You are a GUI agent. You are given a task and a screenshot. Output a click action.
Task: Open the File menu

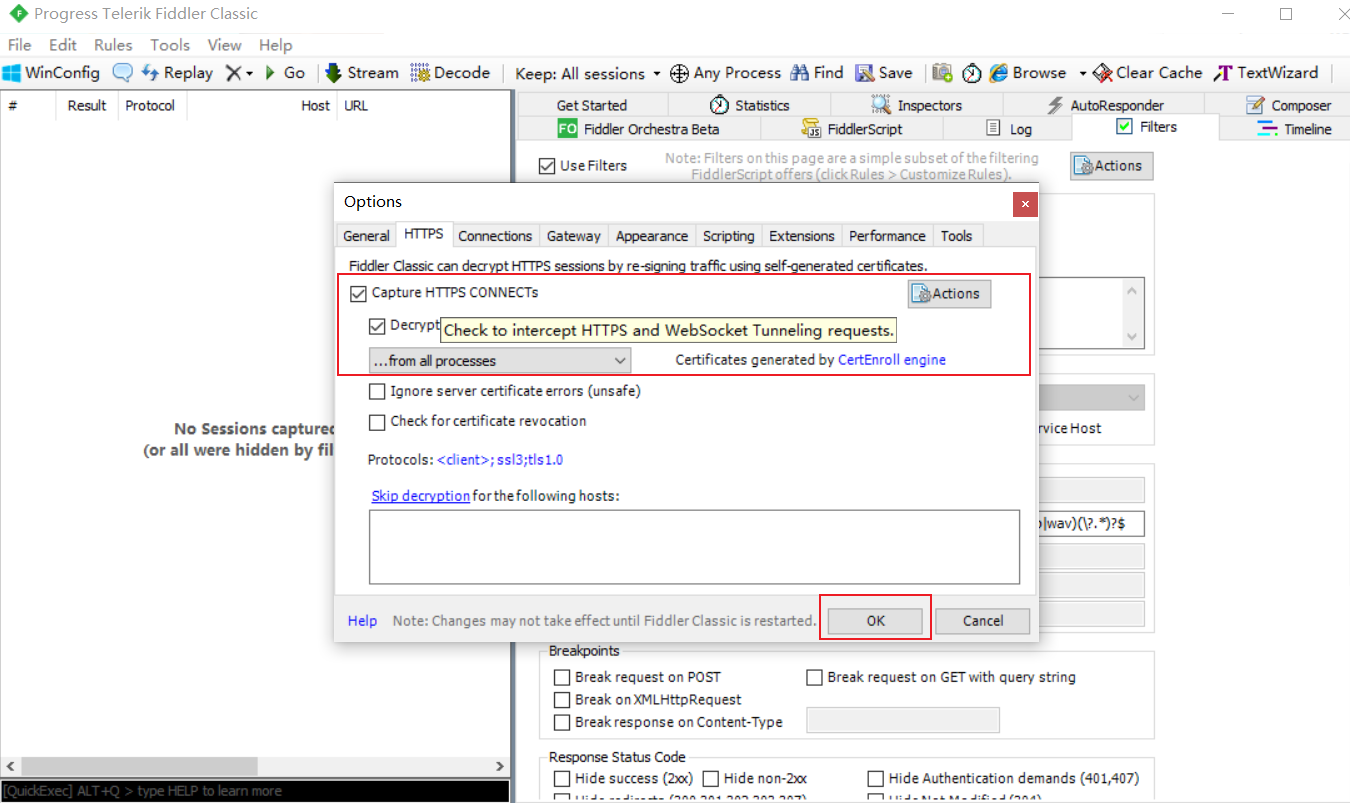[x=19, y=45]
